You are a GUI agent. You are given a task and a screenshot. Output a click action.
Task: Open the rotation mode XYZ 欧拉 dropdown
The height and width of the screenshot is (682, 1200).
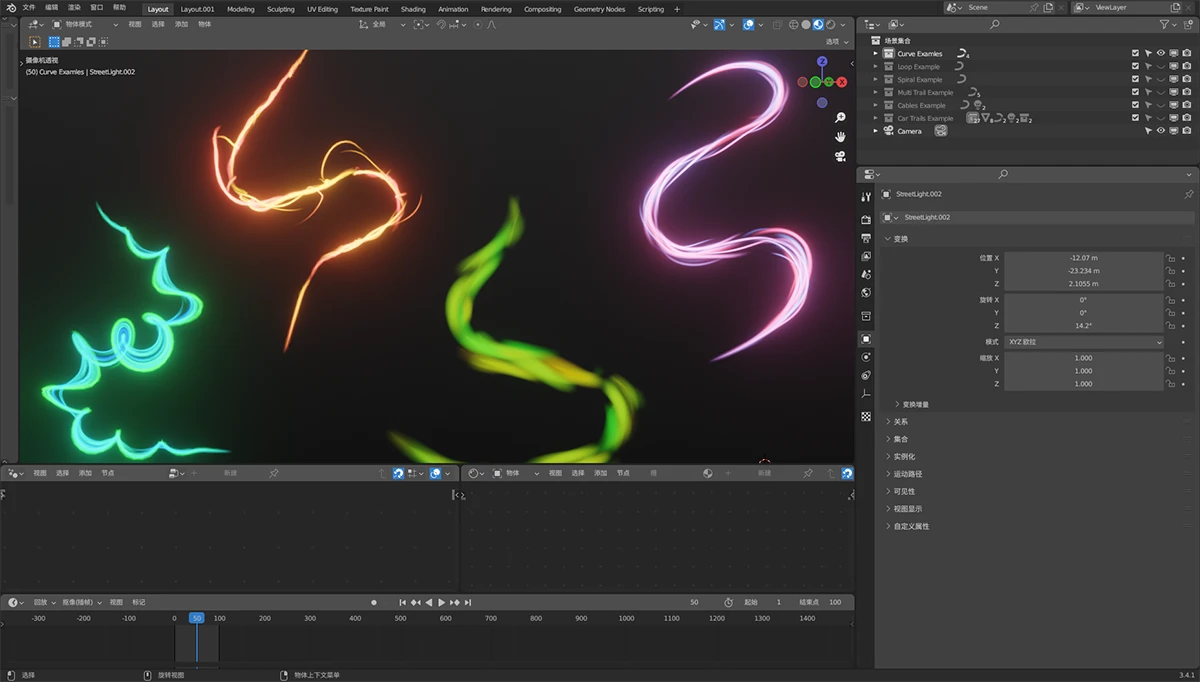click(1084, 342)
